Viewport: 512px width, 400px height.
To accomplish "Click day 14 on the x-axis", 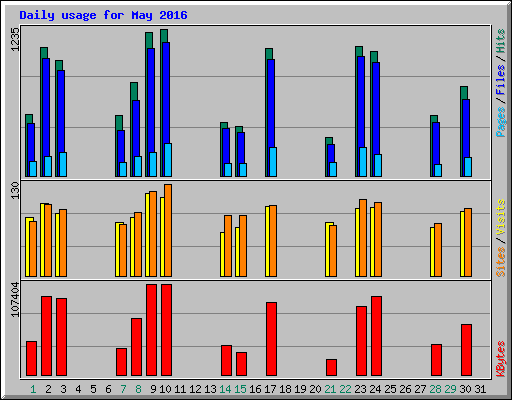I will 225,389.
